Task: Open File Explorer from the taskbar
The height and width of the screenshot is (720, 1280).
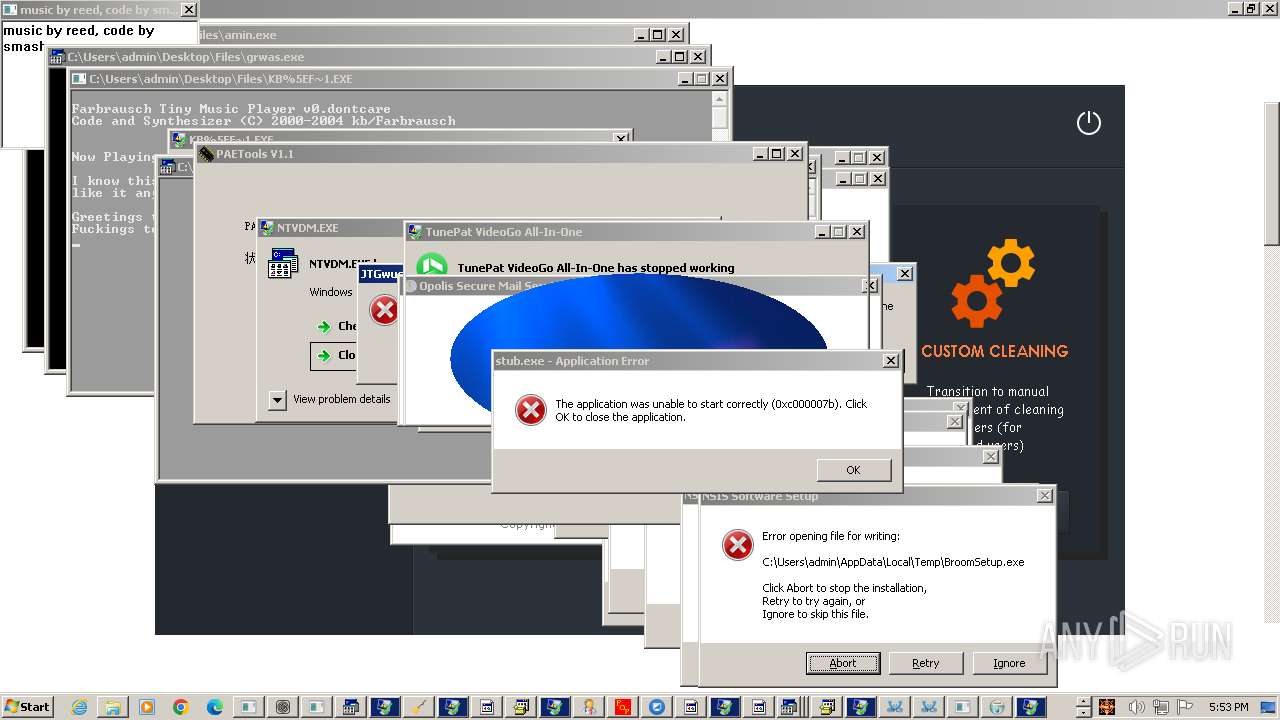Action: pos(113,707)
